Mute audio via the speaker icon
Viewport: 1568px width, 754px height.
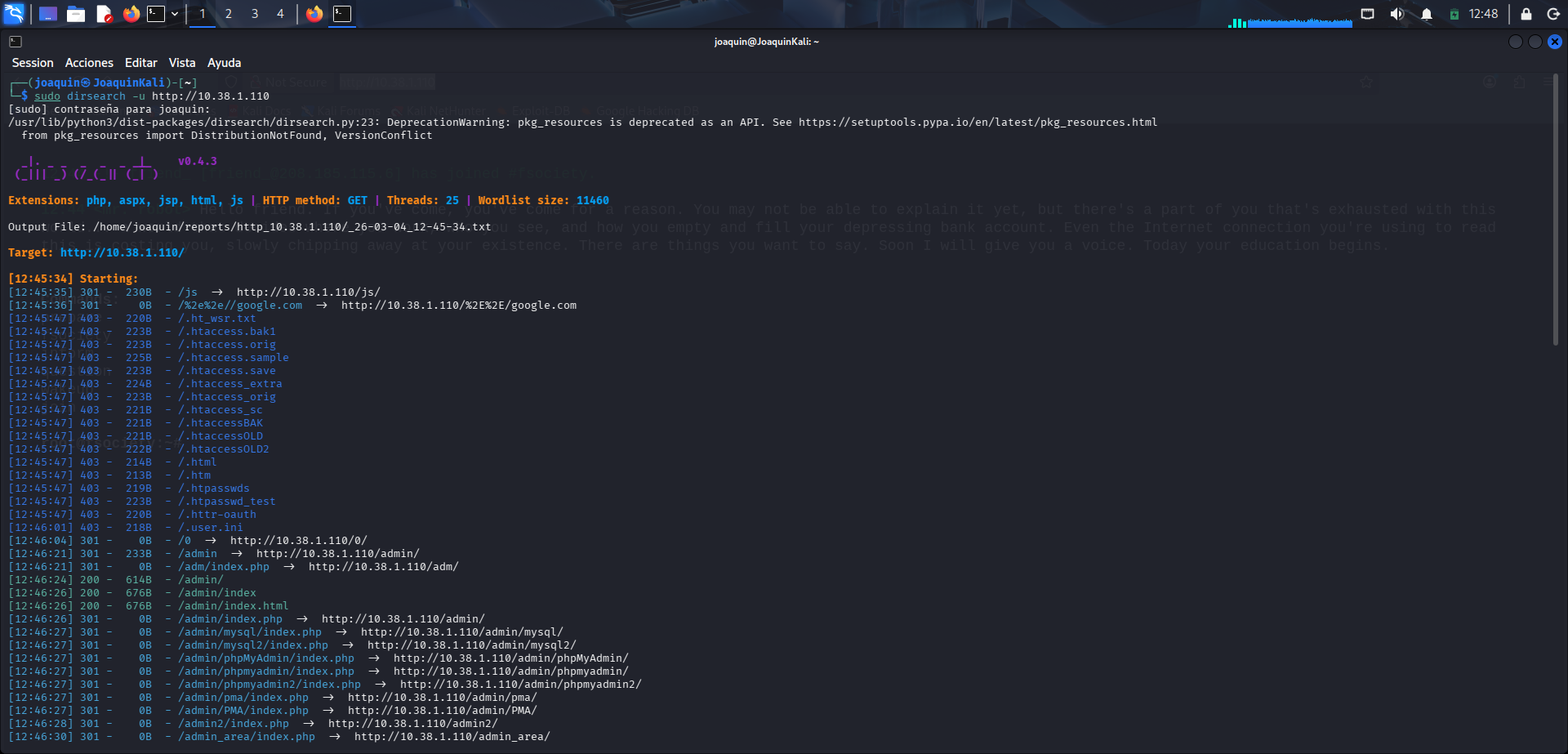pos(1396,13)
